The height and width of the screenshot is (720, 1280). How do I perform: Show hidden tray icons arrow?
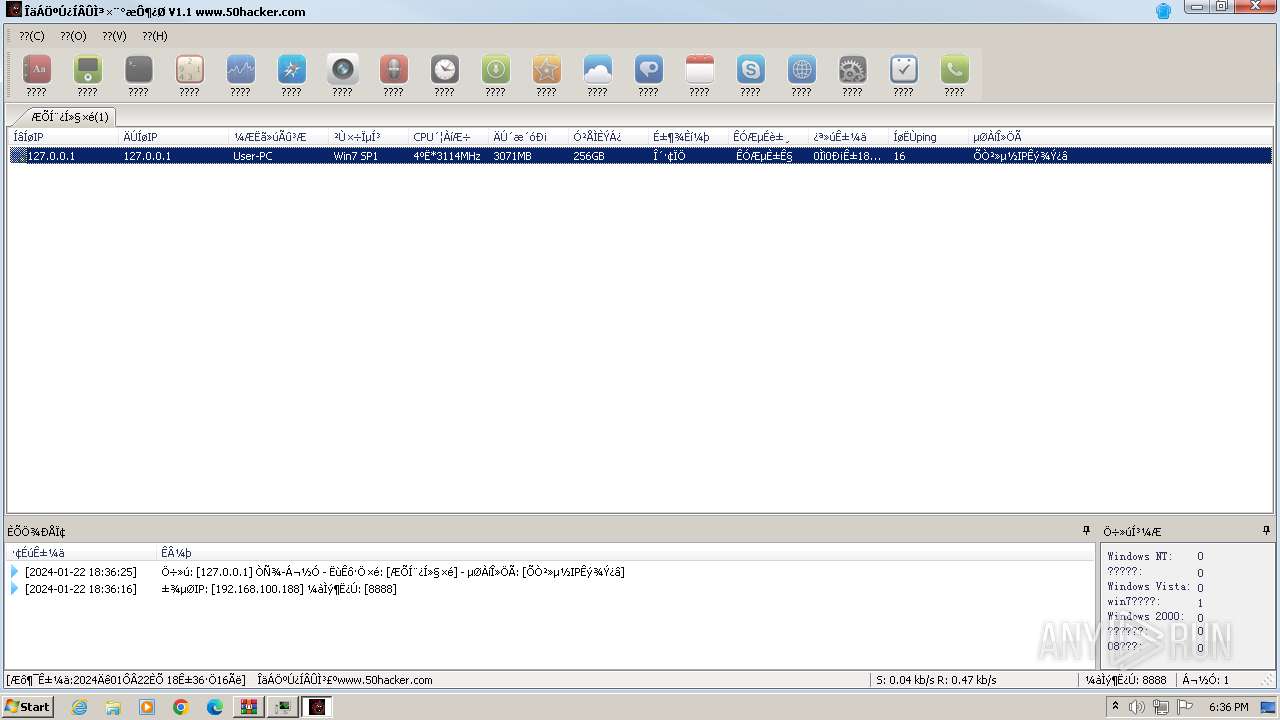1115,707
